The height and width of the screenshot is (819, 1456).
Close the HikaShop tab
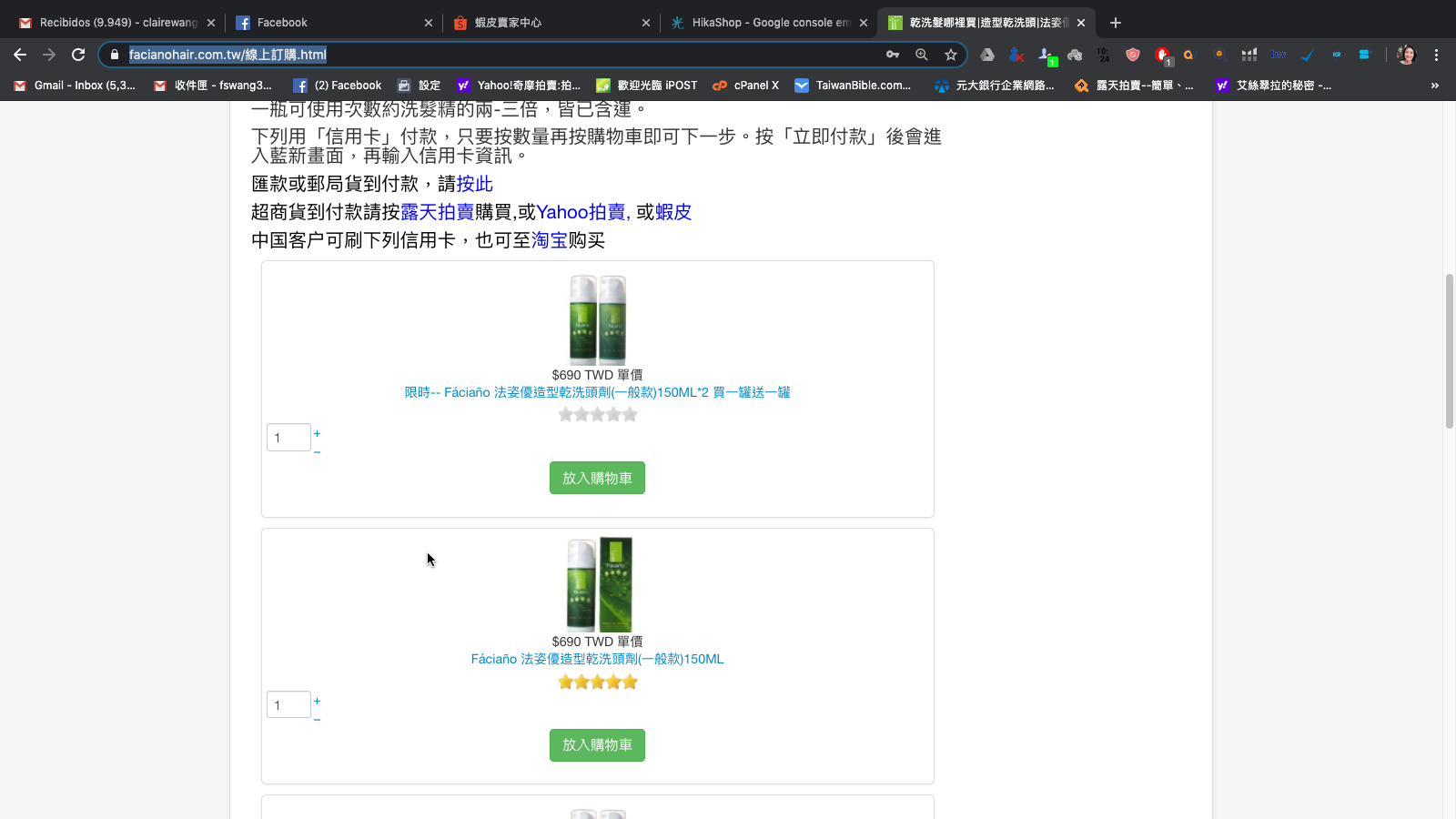(864, 23)
